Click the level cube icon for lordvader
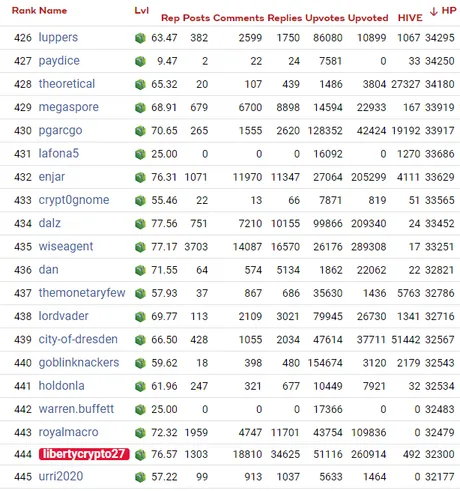 140,316
